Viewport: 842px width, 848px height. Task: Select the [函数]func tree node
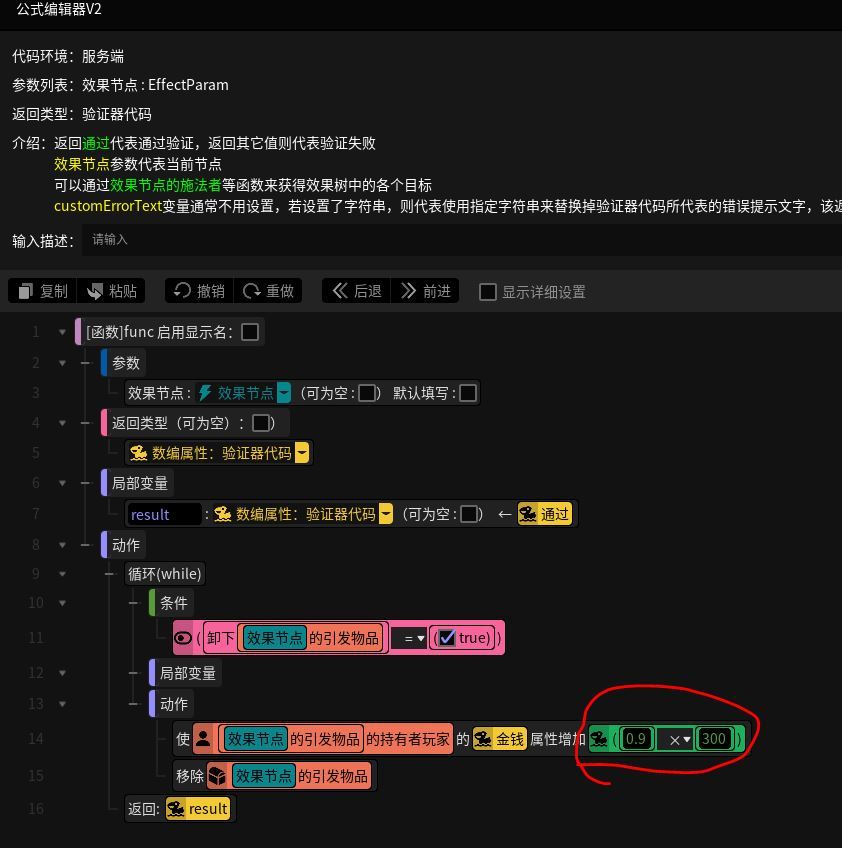[169, 332]
